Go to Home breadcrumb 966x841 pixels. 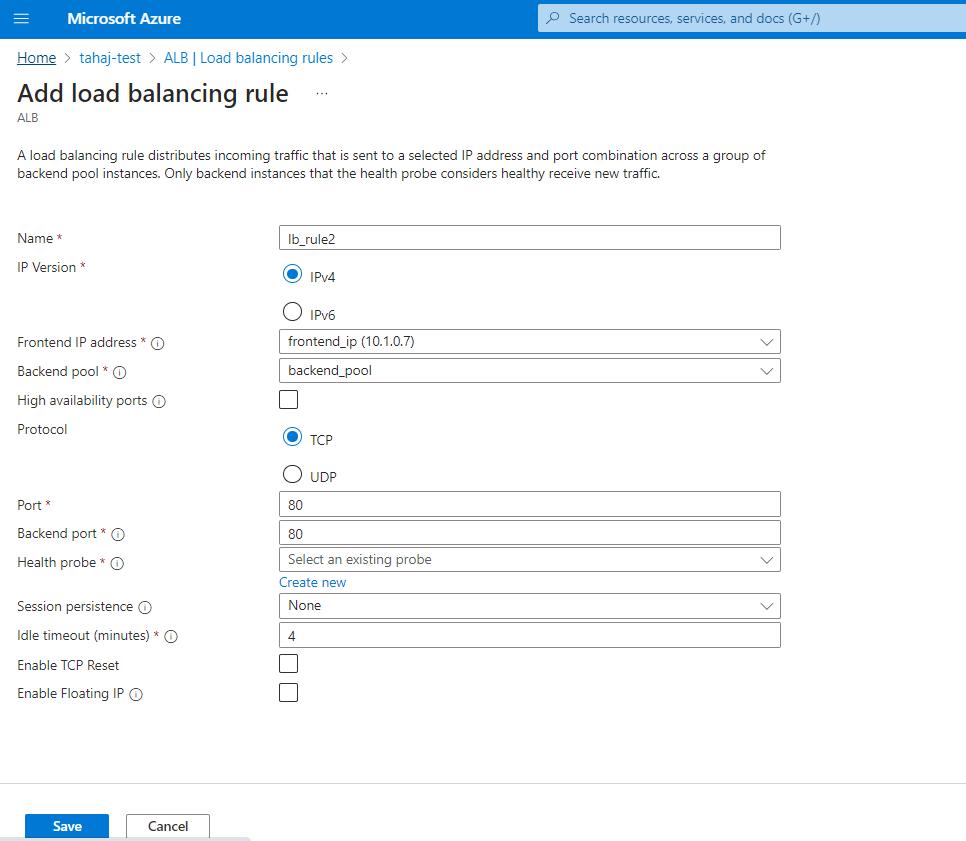point(36,58)
